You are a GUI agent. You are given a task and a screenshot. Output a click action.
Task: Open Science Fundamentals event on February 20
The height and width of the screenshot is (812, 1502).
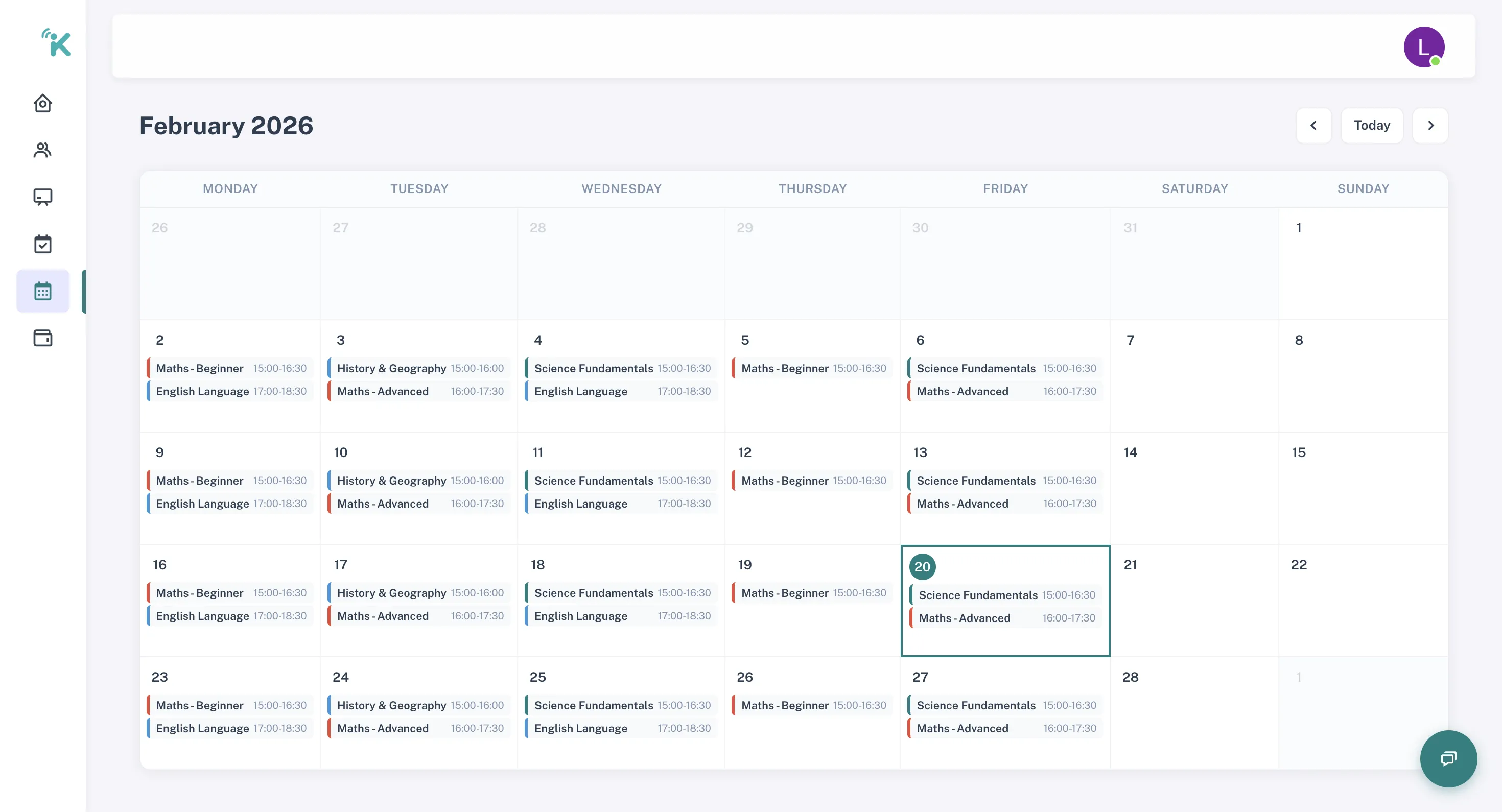[x=1004, y=595]
